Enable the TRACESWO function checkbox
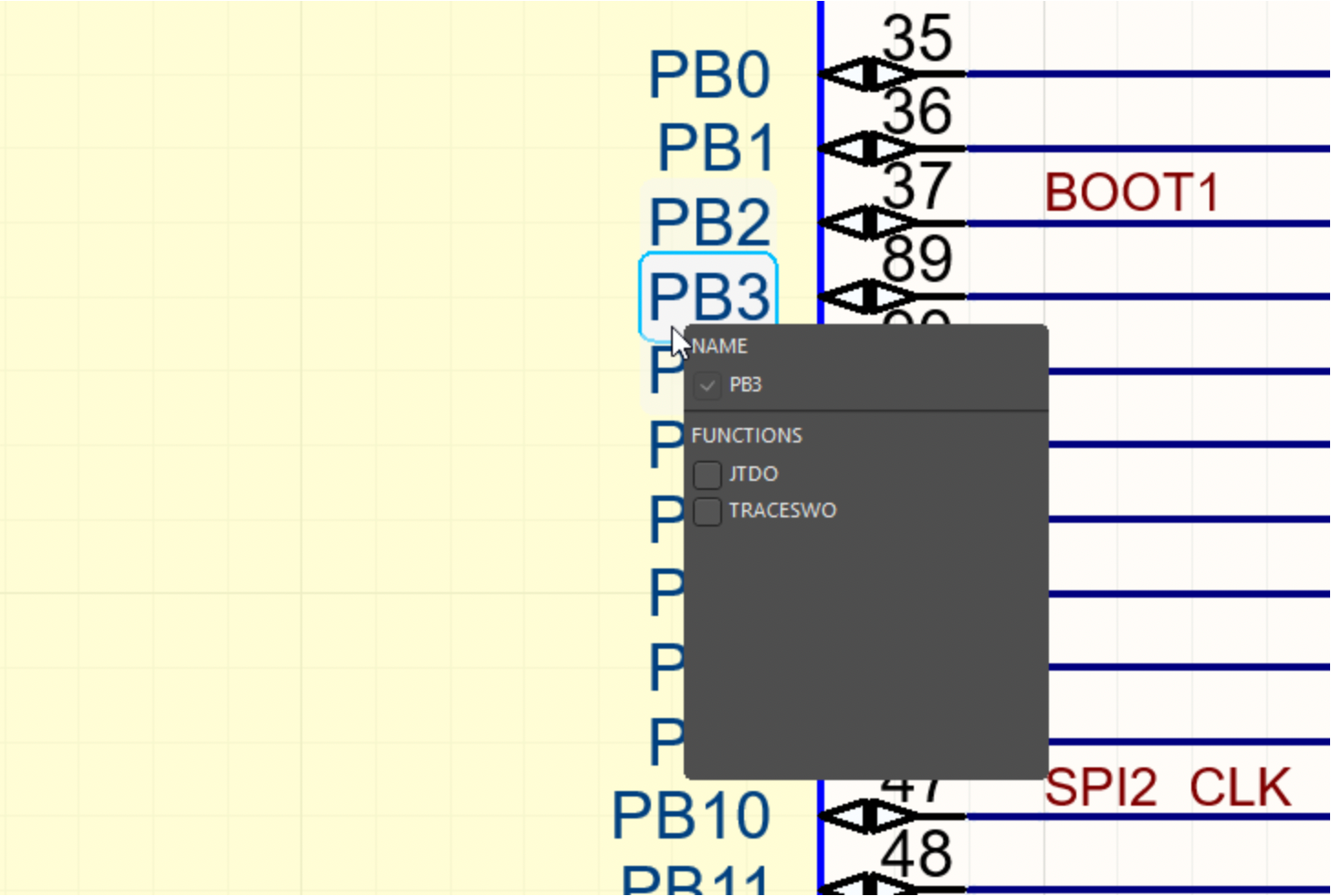 (x=707, y=511)
